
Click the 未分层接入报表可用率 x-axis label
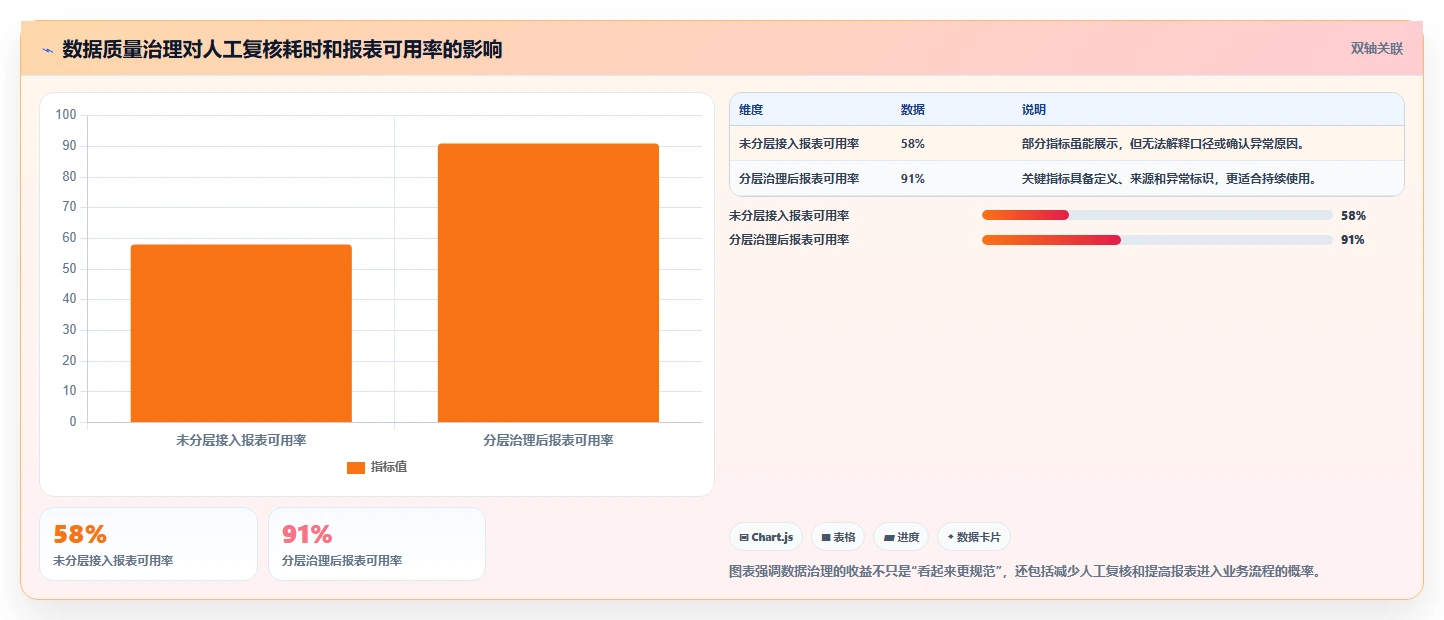241,440
